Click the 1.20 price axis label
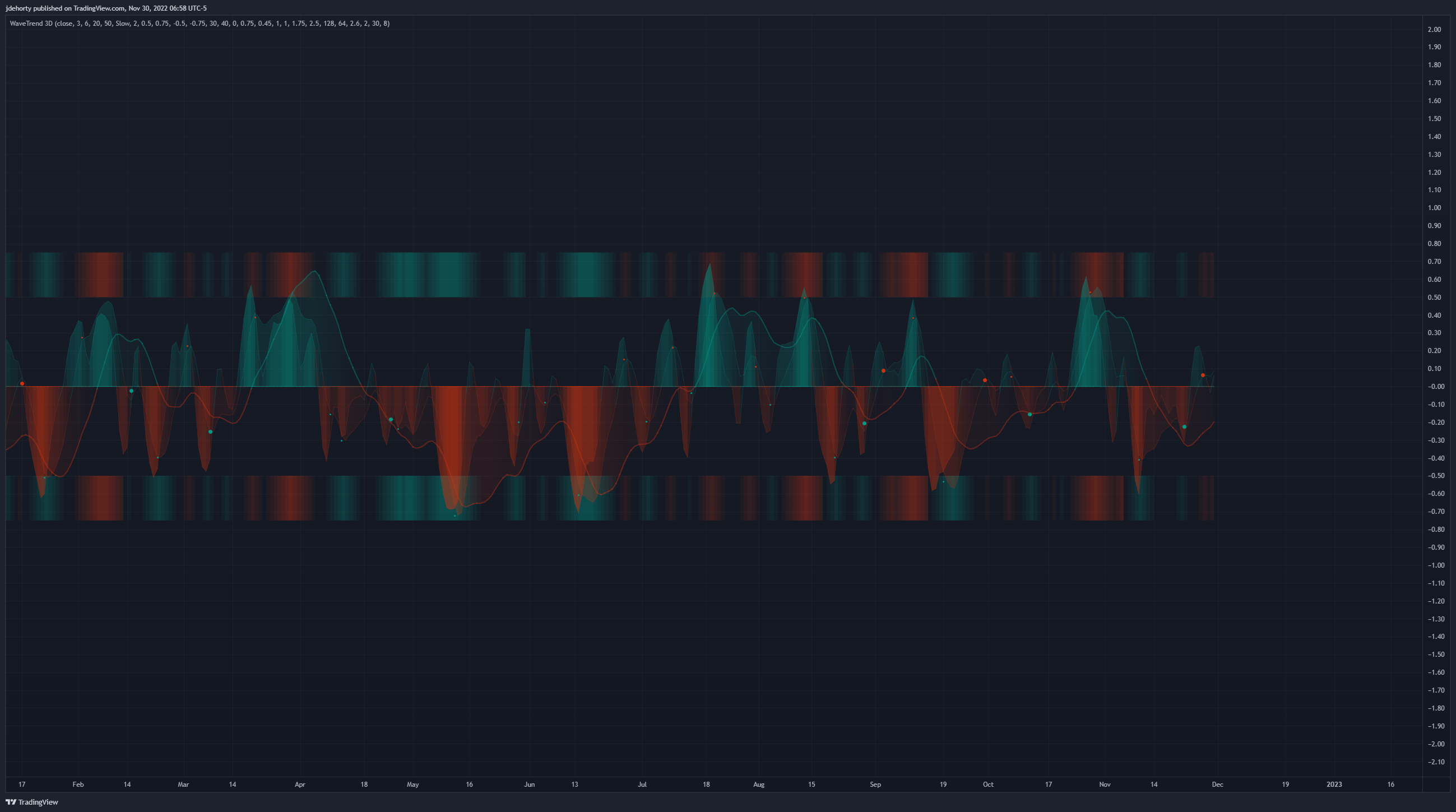Viewport: 1456px width, 812px height. pyautogui.click(x=1434, y=173)
